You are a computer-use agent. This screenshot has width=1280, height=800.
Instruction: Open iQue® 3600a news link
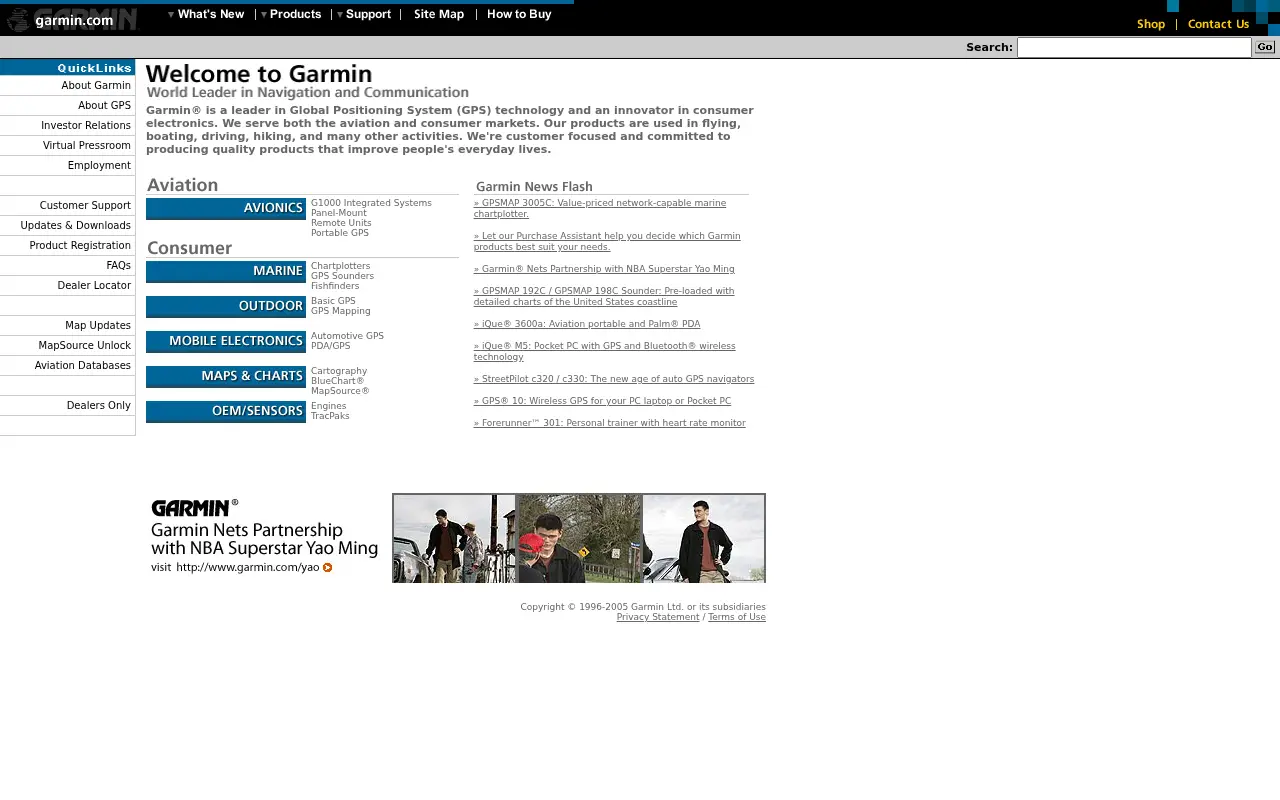click(587, 324)
